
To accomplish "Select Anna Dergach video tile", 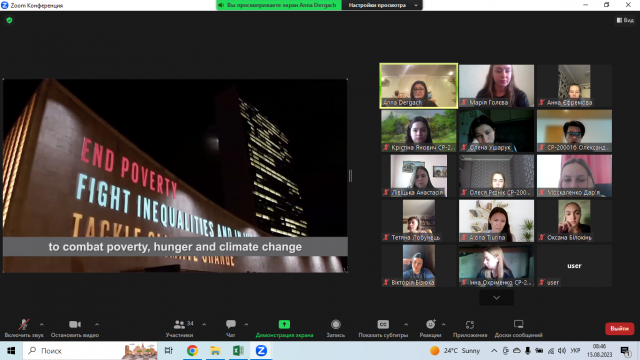I will [x=419, y=86].
